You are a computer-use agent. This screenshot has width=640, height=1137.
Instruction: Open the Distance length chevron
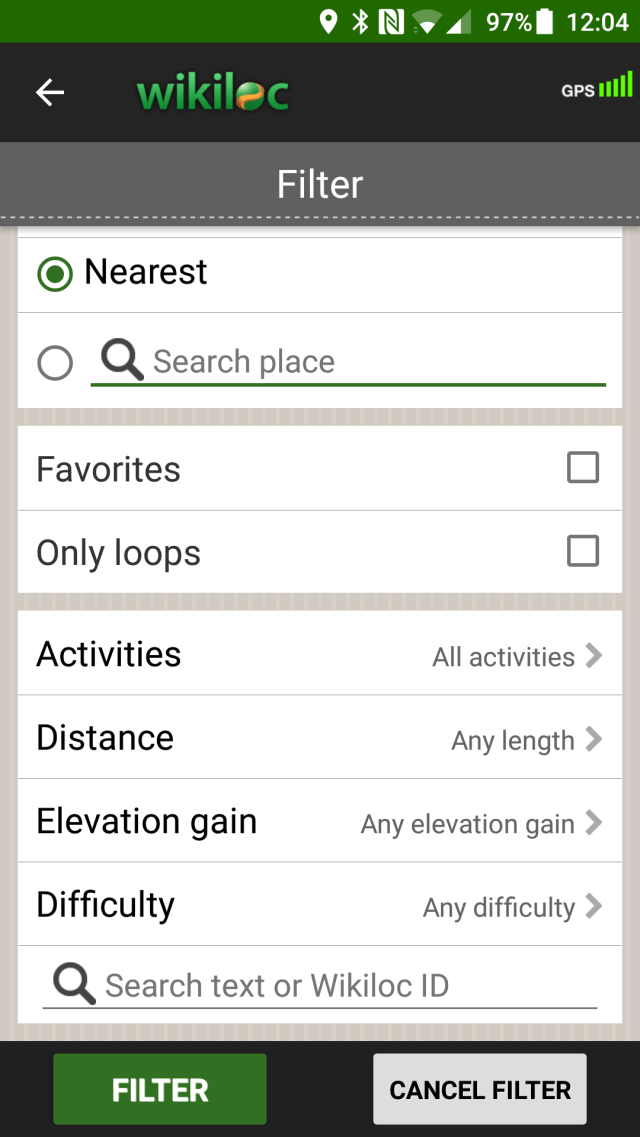[x=594, y=739]
